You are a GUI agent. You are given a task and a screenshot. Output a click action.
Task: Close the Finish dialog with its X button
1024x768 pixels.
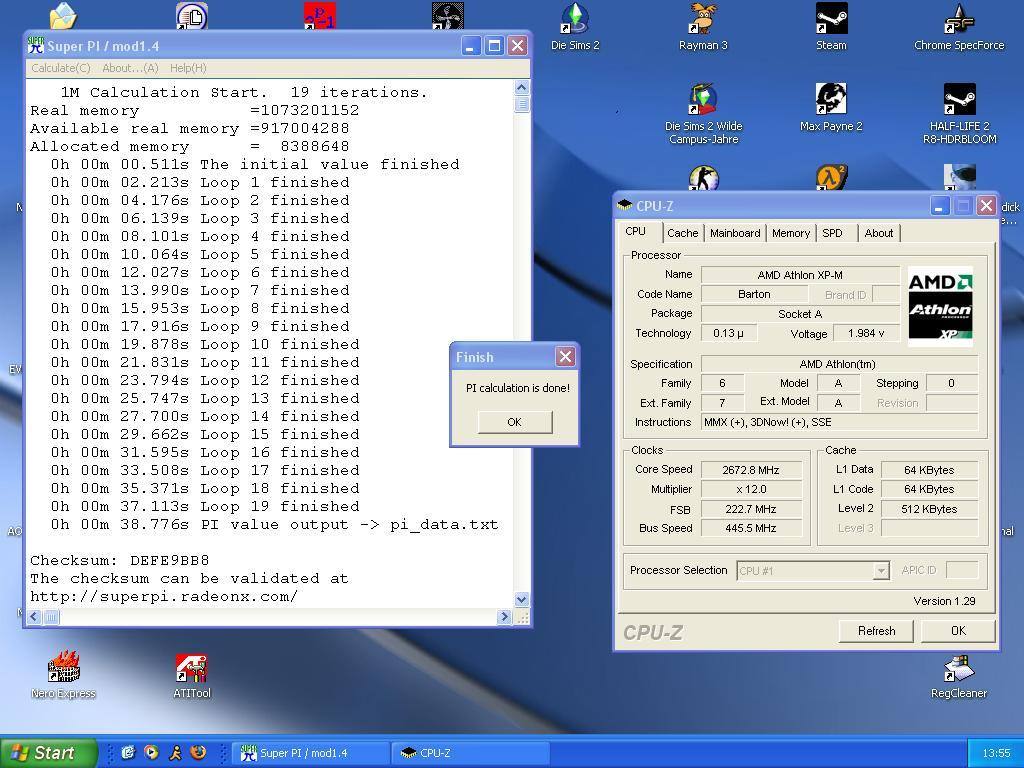point(565,357)
